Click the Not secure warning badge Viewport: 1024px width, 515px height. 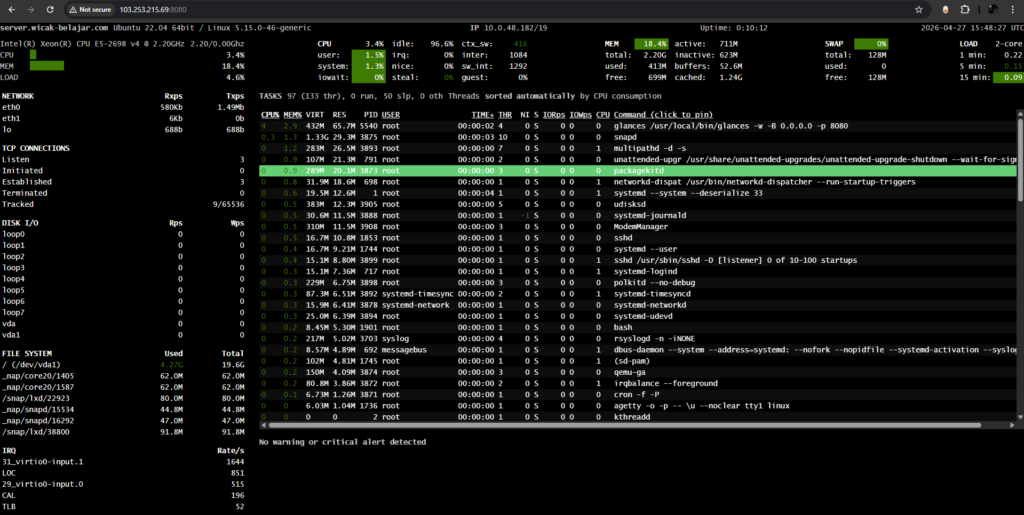(x=92, y=10)
